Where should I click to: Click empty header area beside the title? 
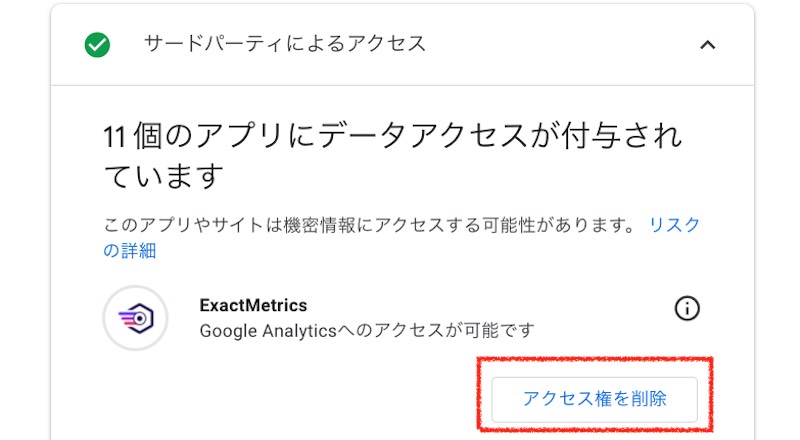(x=561, y=45)
